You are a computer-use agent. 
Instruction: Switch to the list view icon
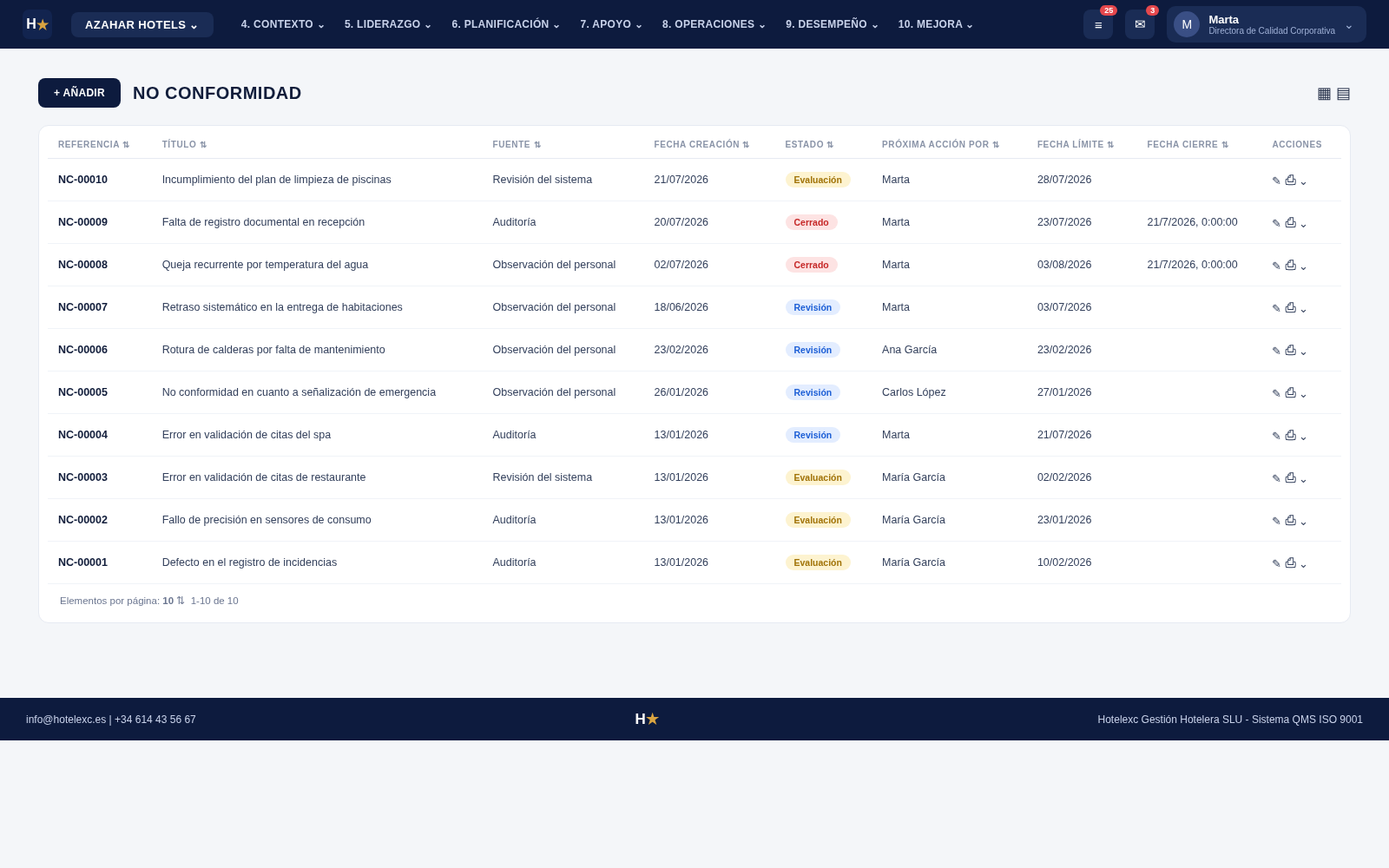click(1343, 94)
